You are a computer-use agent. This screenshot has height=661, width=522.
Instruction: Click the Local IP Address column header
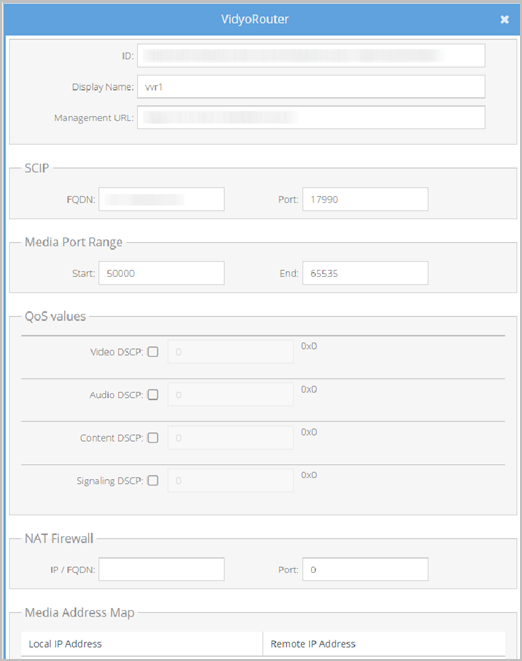click(142, 644)
